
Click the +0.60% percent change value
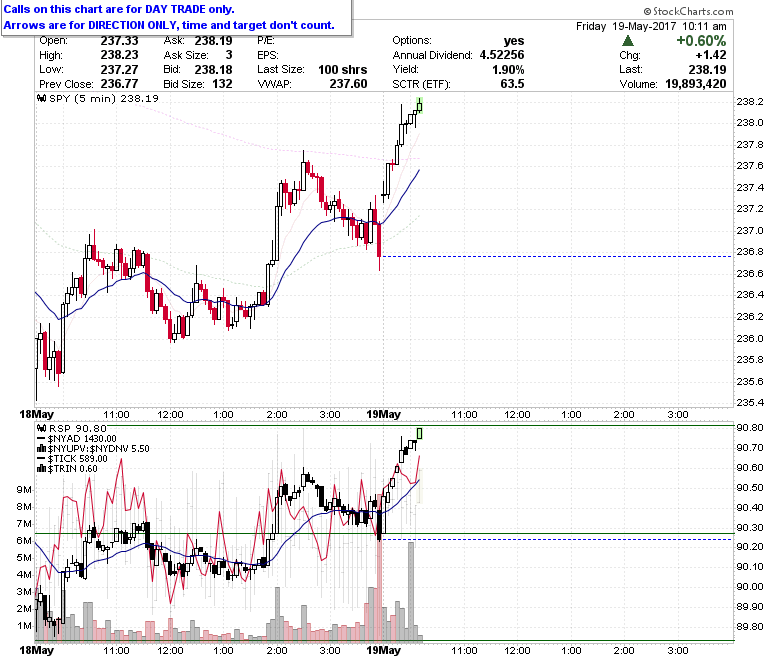click(x=701, y=41)
